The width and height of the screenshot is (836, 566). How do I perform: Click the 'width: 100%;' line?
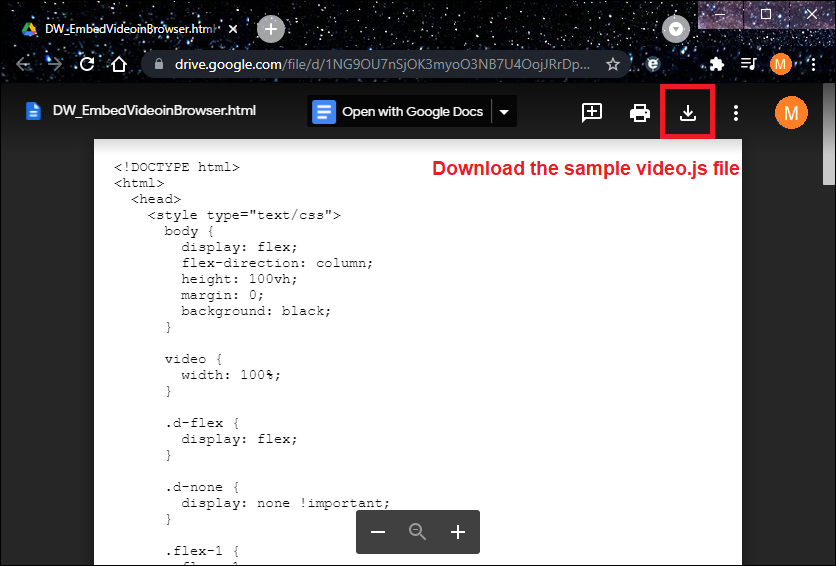pyautogui.click(x=231, y=375)
